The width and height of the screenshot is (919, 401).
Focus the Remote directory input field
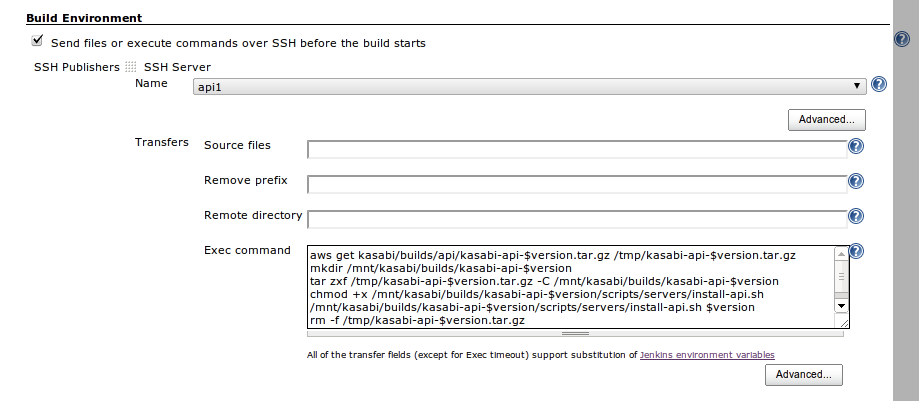pyautogui.click(x=577, y=220)
